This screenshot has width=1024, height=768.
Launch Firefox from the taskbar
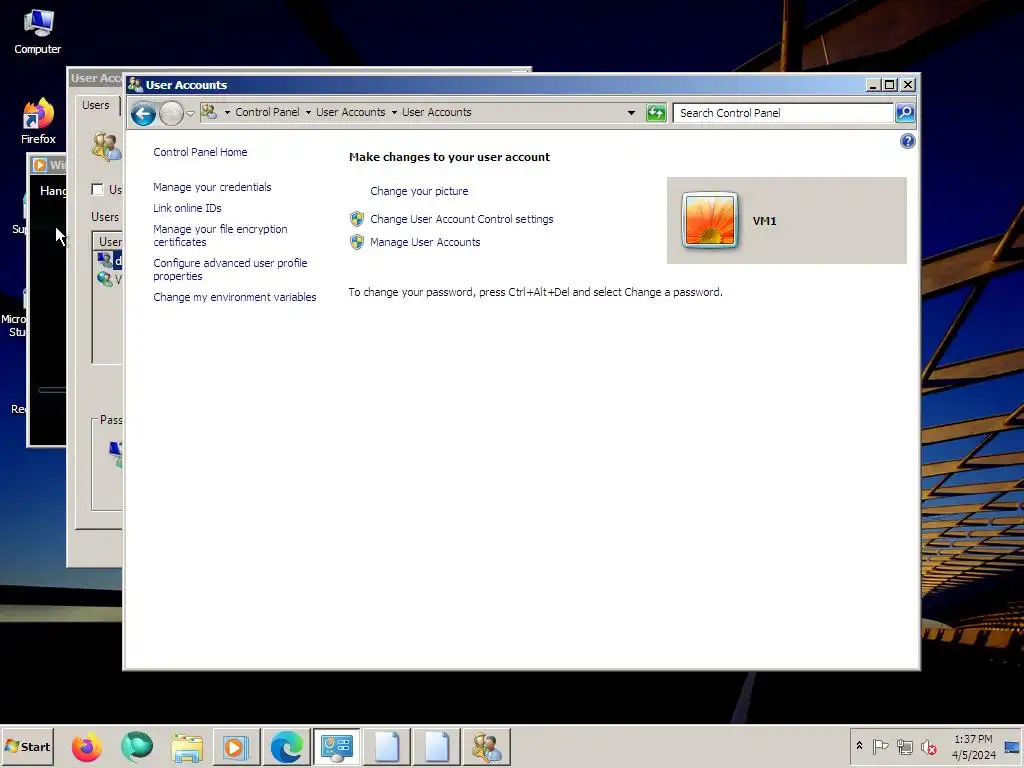click(87, 747)
